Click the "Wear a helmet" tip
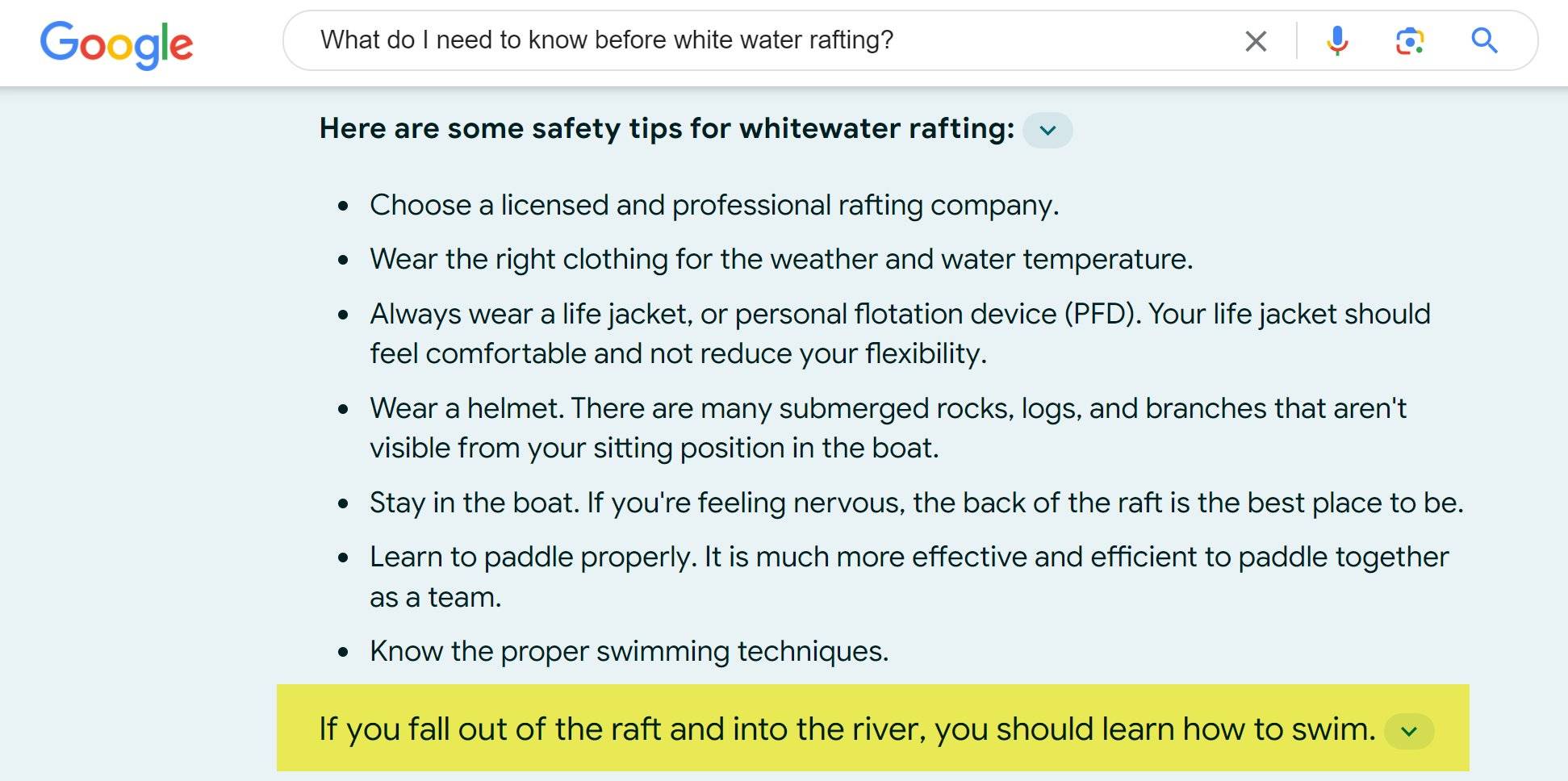Screen dimensions: 1568x781 coord(888,409)
